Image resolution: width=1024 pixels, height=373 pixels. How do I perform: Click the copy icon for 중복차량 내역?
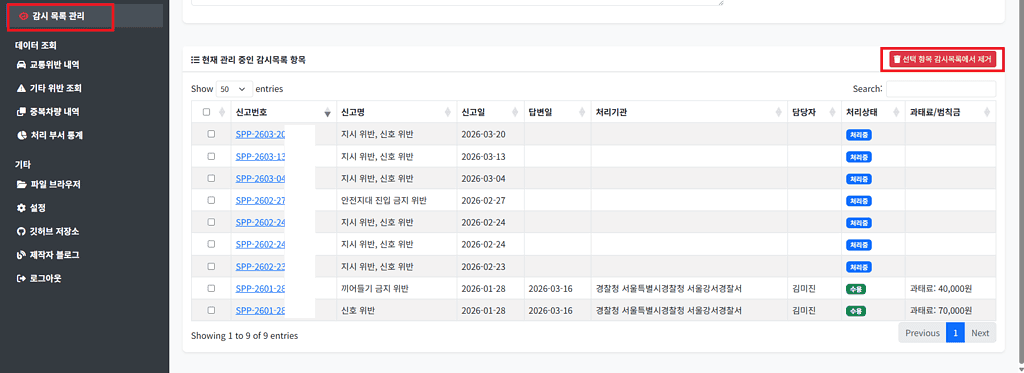21,112
